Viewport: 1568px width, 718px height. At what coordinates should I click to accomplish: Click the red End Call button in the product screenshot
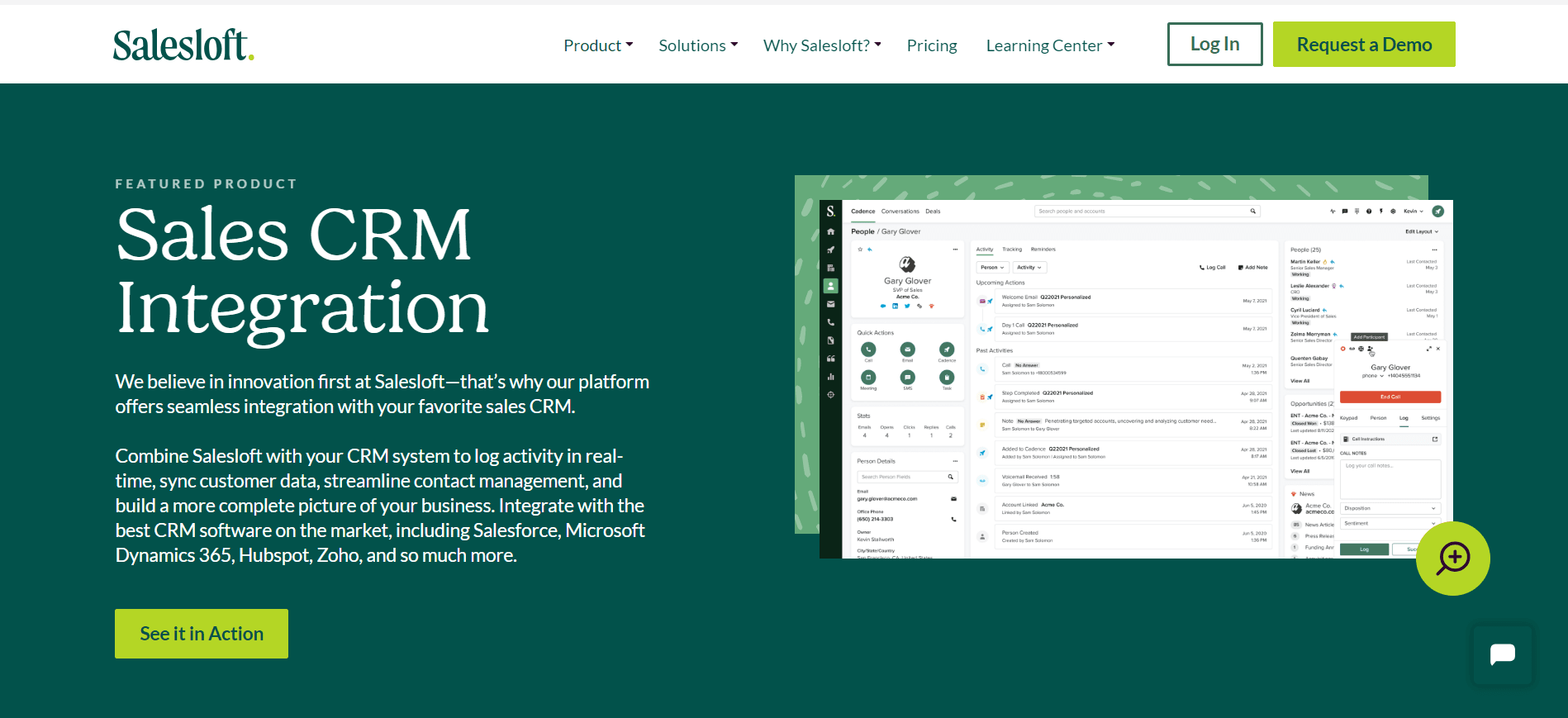(1390, 397)
